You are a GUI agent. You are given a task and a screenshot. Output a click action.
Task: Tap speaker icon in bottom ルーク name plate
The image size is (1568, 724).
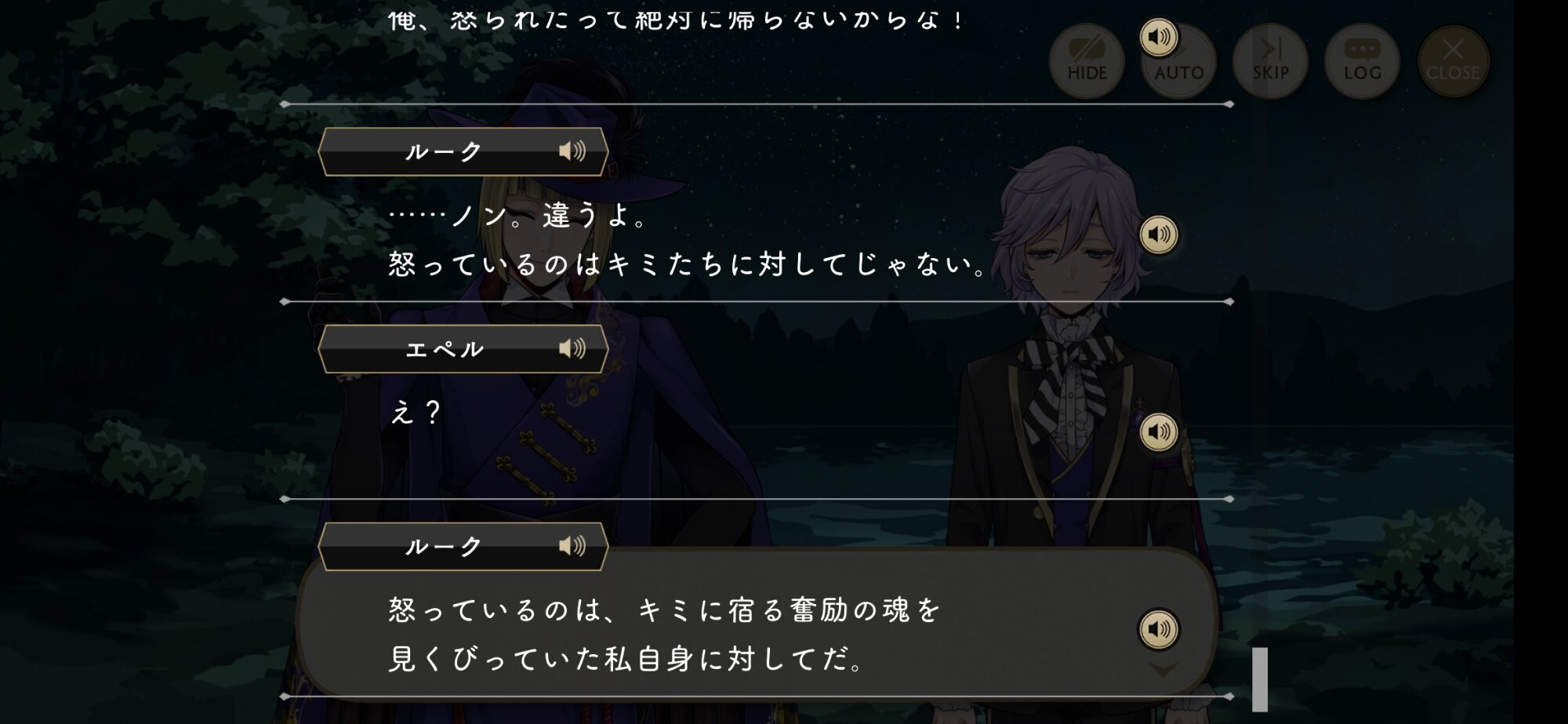click(572, 546)
